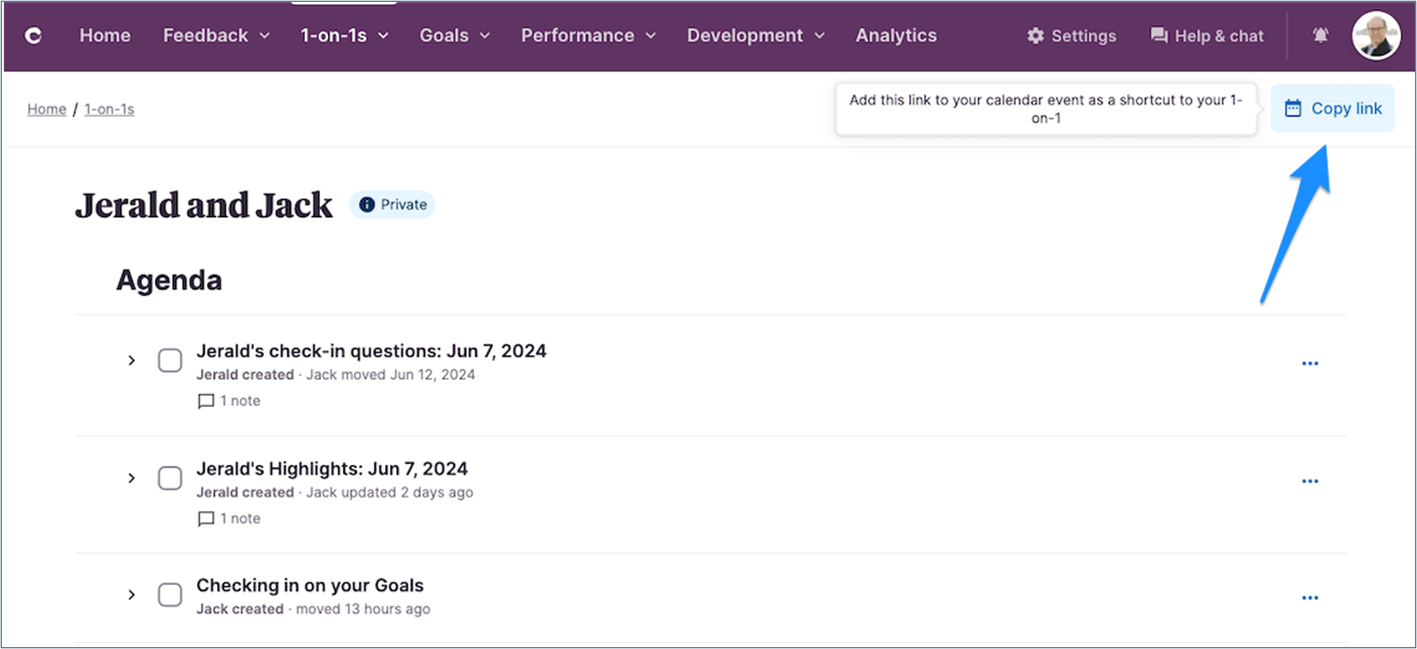The width and height of the screenshot is (1417, 649).
Task: Open more options for Jerald's check-in questions
Action: (1309, 364)
